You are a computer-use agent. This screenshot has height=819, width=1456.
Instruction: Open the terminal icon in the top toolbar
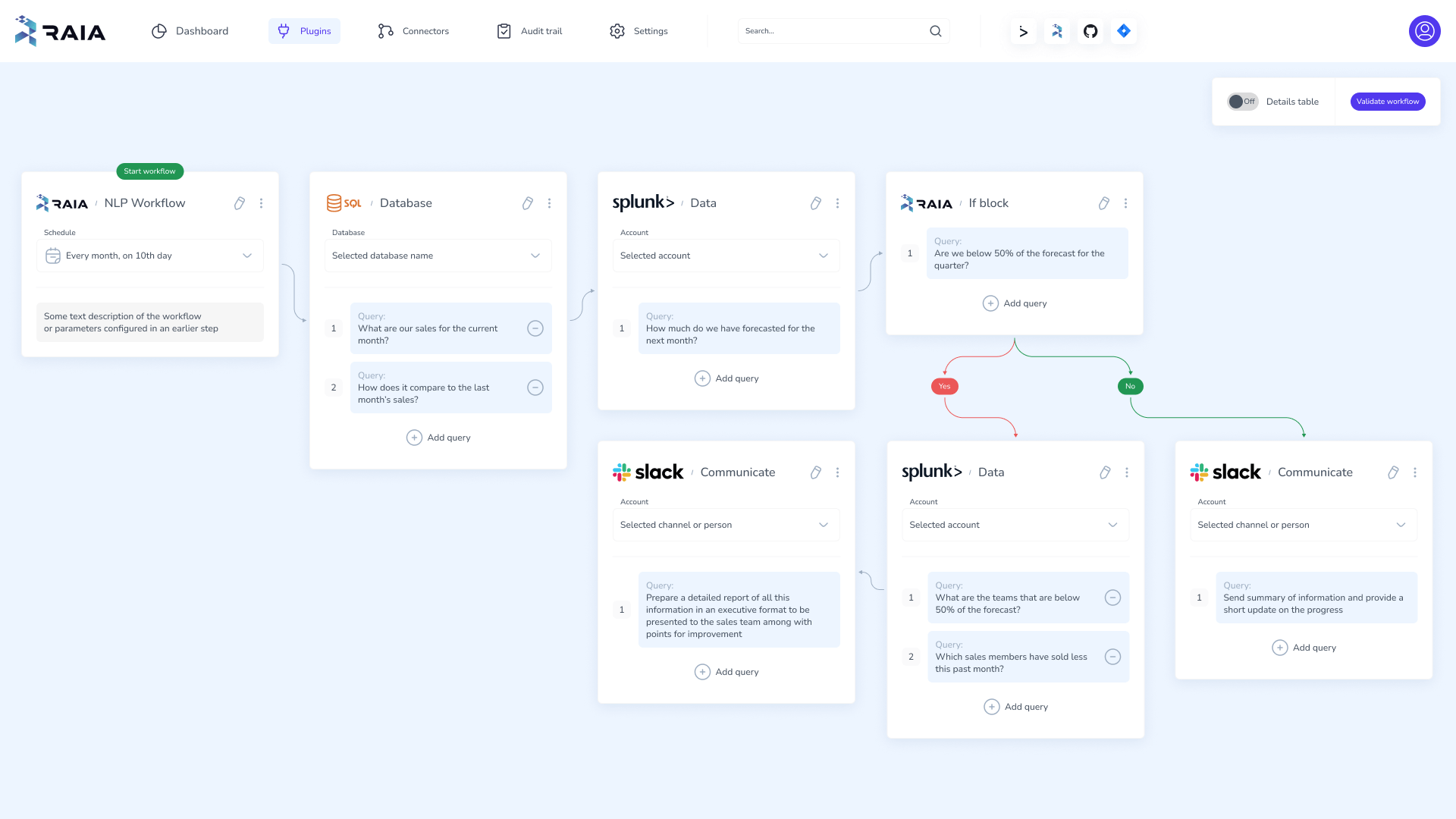pos(1023,31)
